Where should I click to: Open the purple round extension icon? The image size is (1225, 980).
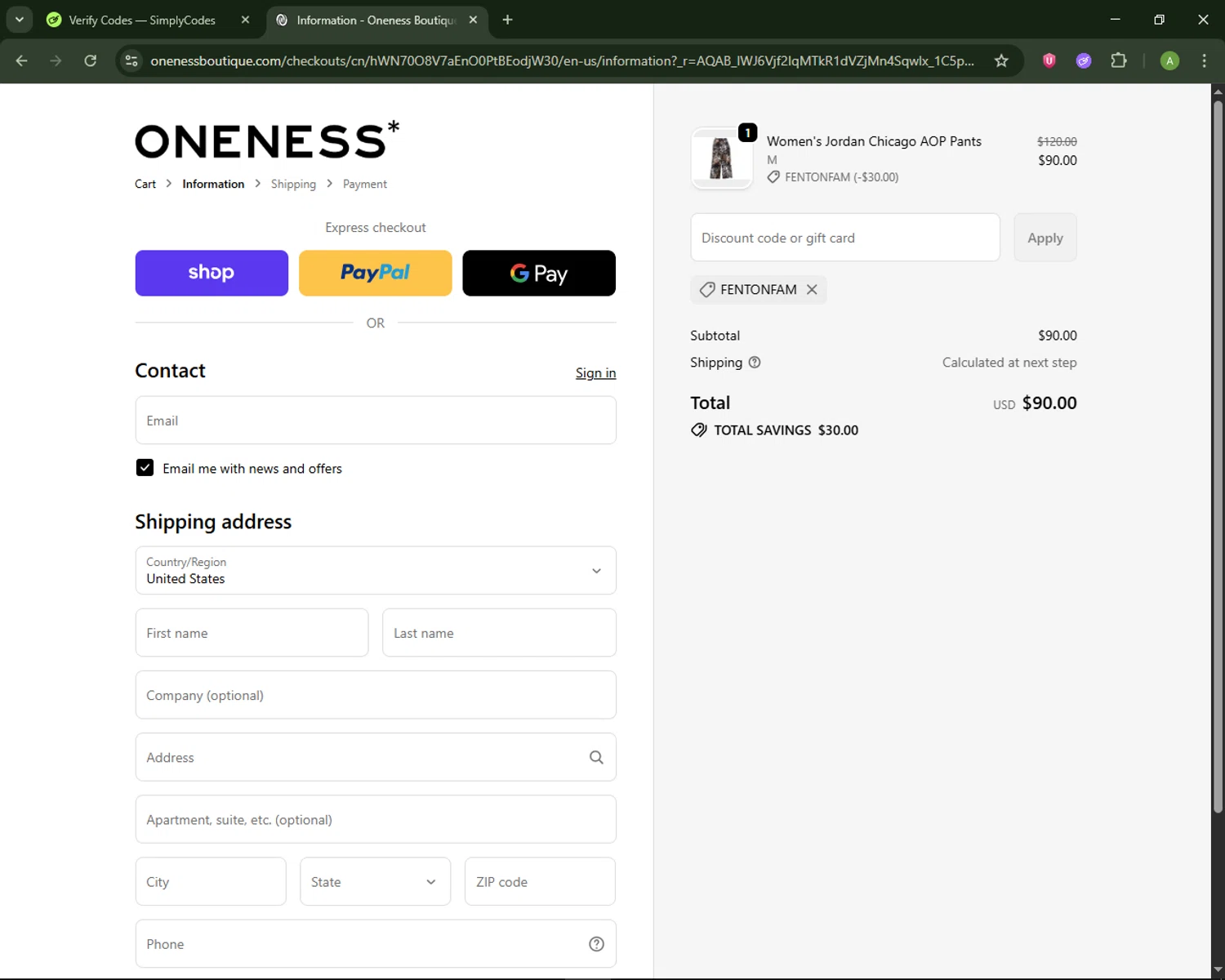[1084, 60]
